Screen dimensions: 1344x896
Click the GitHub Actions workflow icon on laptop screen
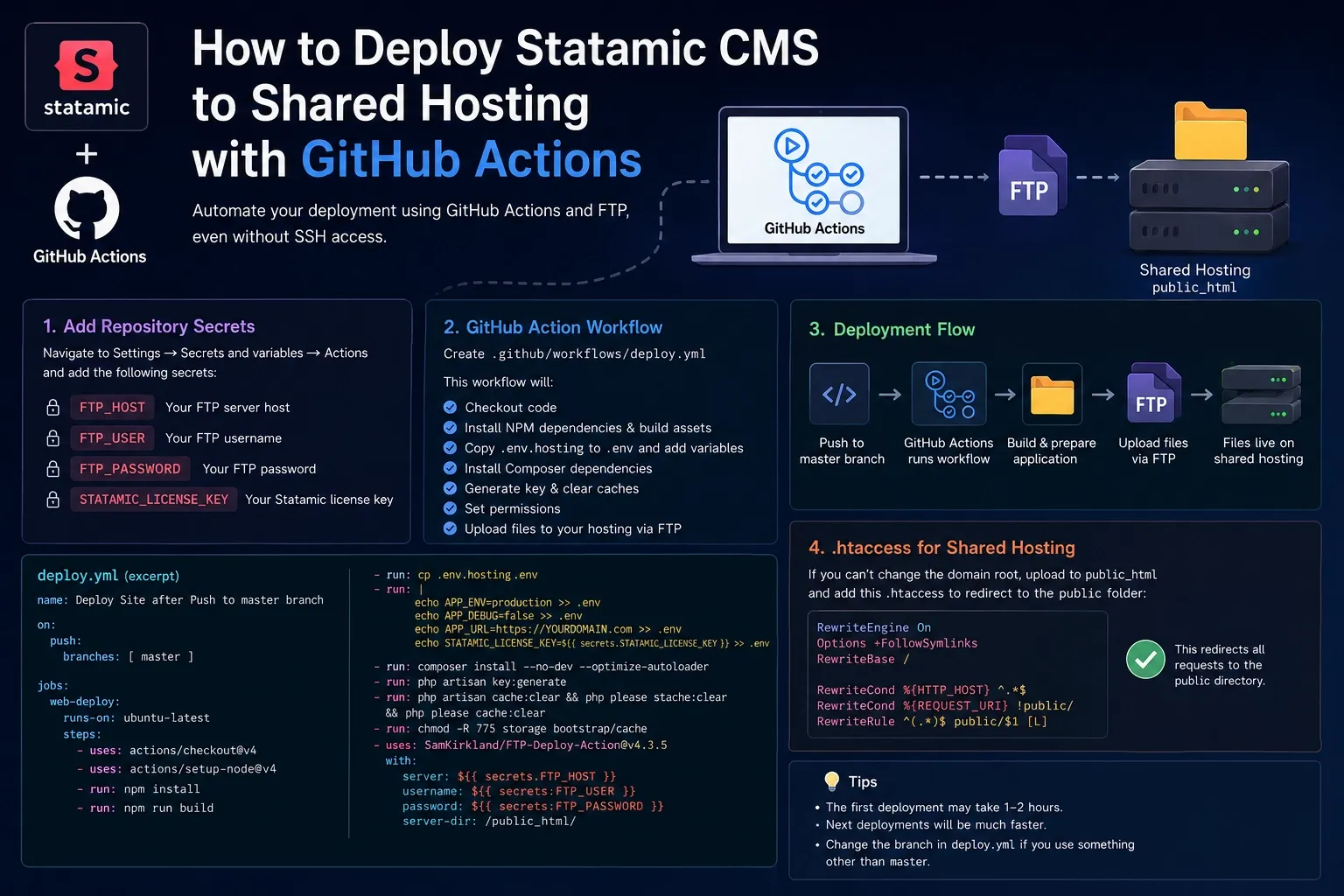[817, 171]
